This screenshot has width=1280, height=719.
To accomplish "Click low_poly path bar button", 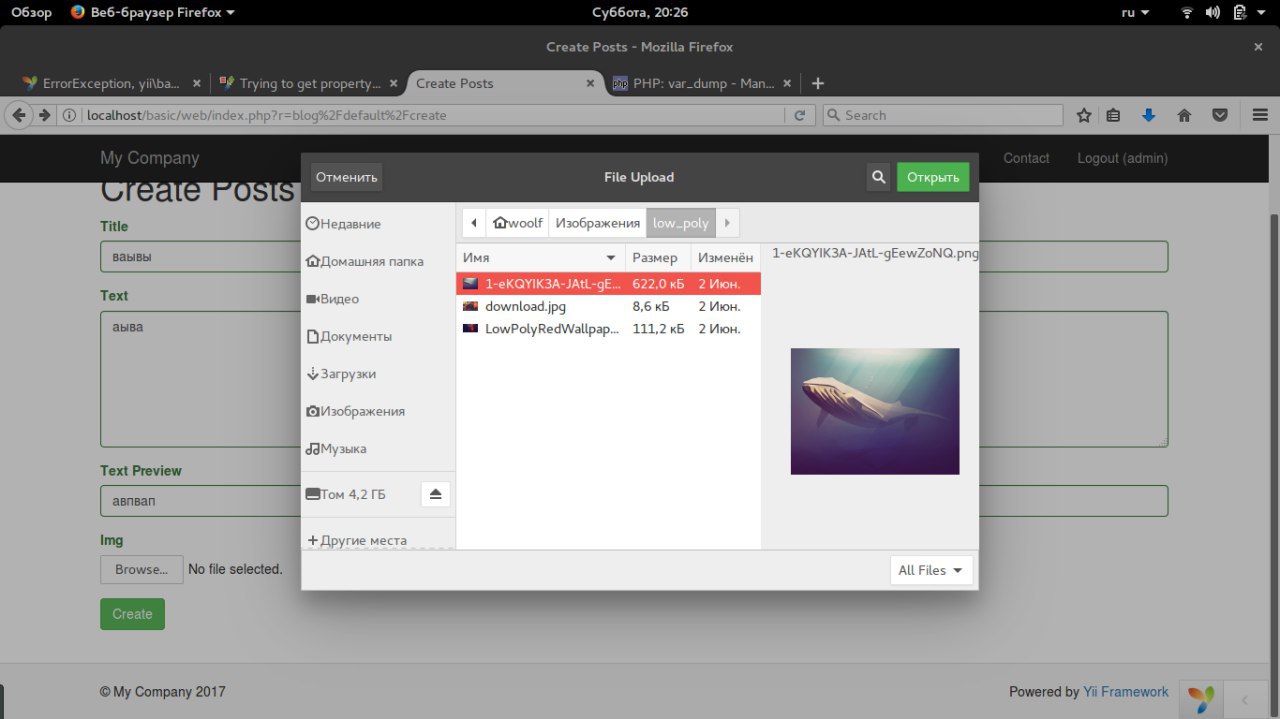I will (681, 223).
